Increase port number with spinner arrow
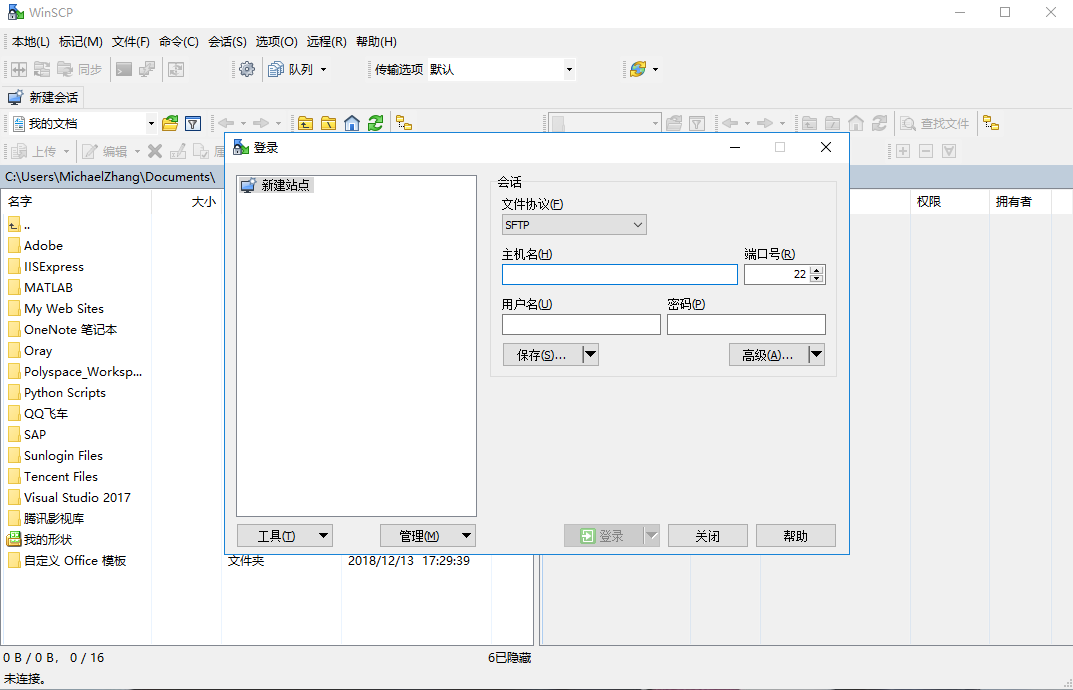The width and height of the screenshot is (1073, 690). pyautogui.click(x=818, y=270)
